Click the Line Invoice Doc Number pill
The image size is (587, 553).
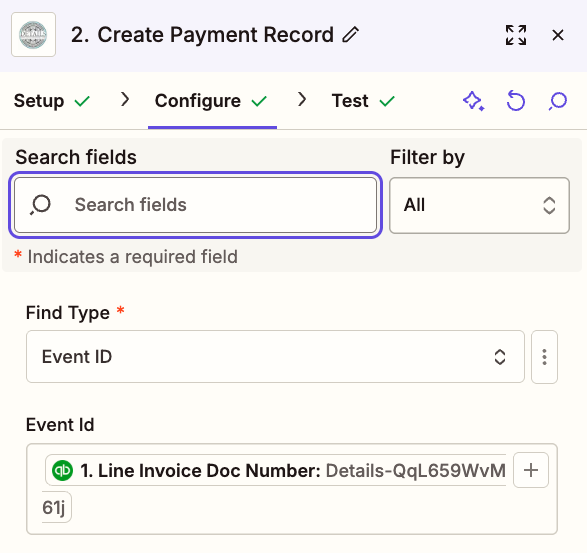[276, 470]
